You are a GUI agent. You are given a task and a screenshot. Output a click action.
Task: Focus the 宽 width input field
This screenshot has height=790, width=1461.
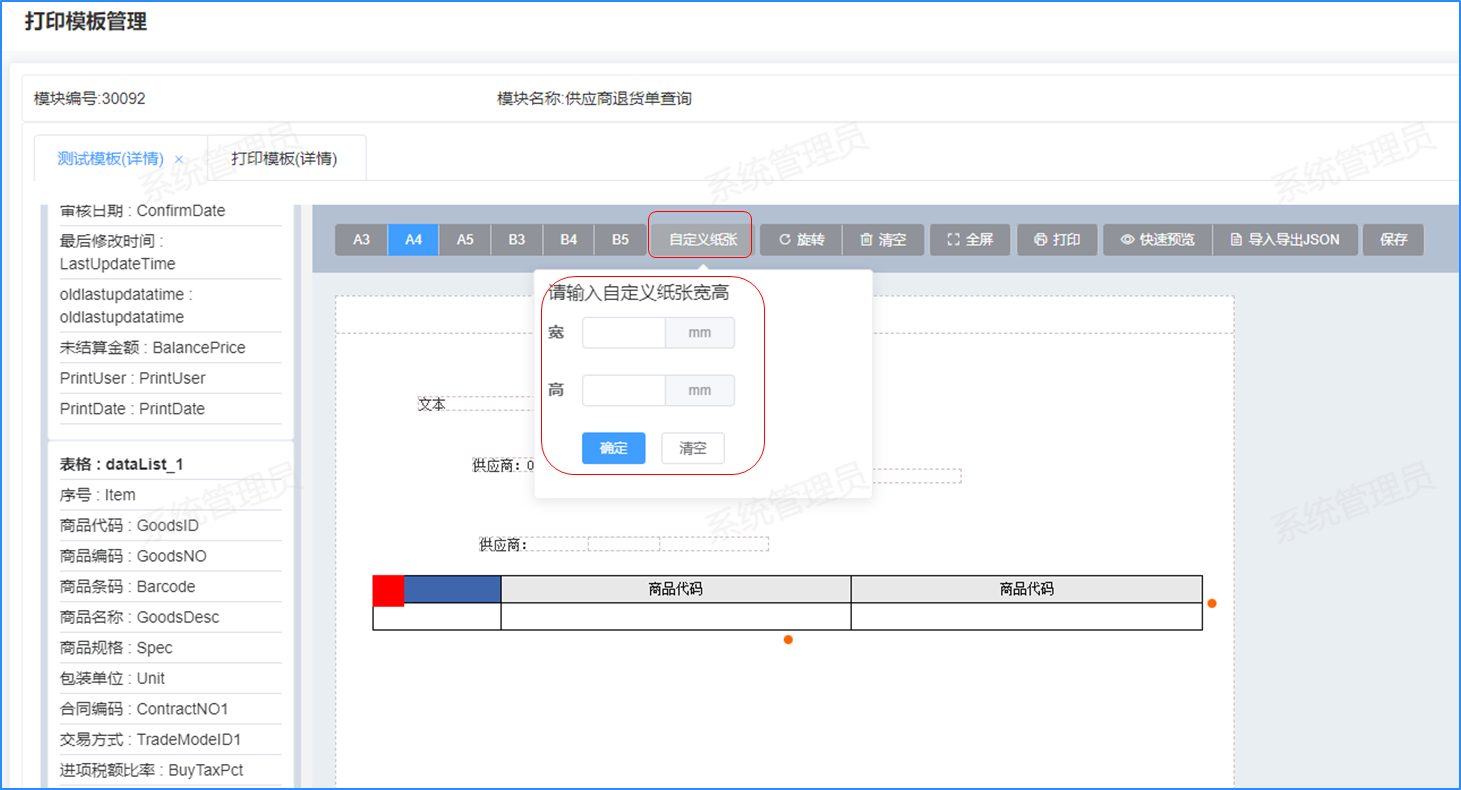(x=624, y=333)
